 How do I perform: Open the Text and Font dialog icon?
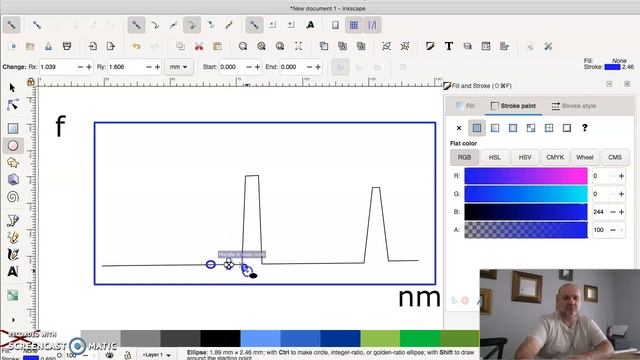449,47
